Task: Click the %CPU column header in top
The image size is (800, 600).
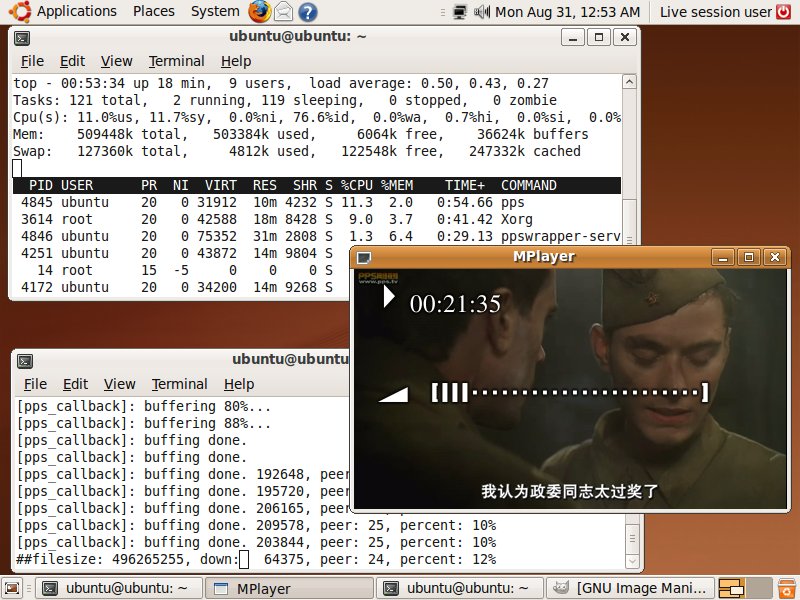Action: pyautogui.click(x=357, y=185)
